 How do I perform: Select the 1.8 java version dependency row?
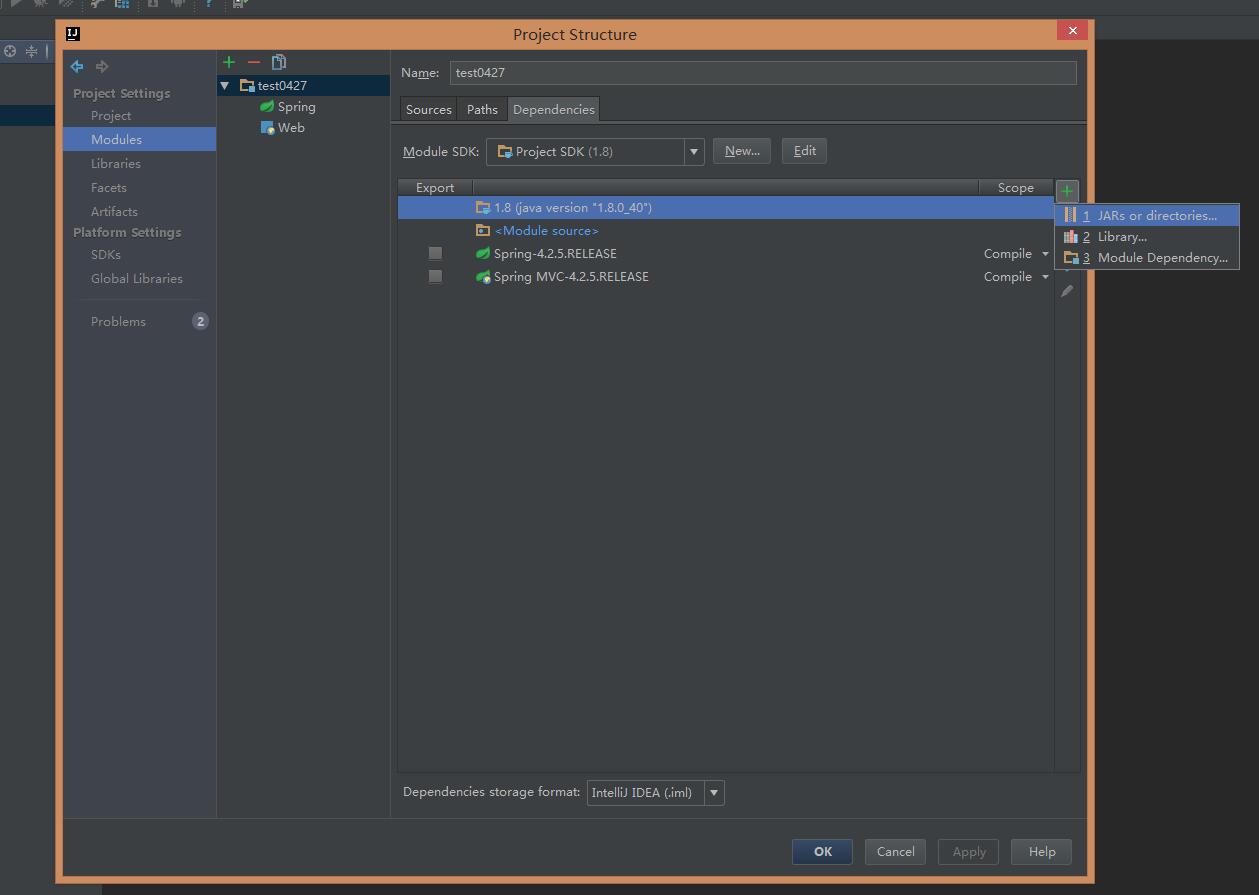coord(726,208)
